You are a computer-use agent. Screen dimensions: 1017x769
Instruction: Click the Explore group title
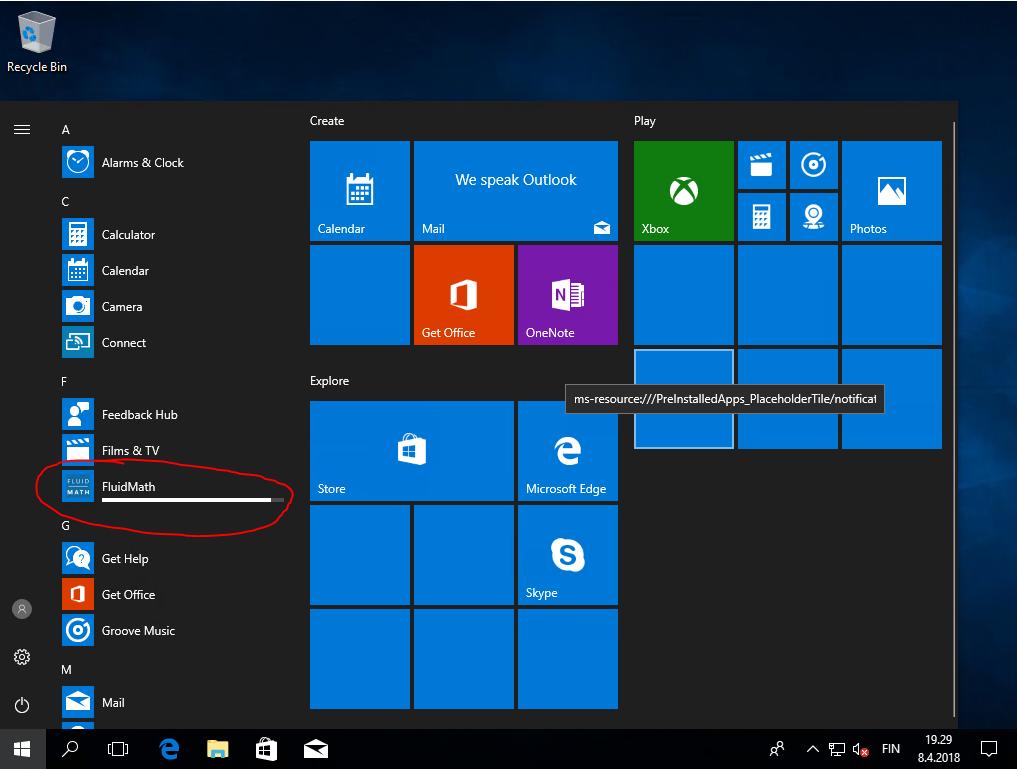click(x=329, y=381)
